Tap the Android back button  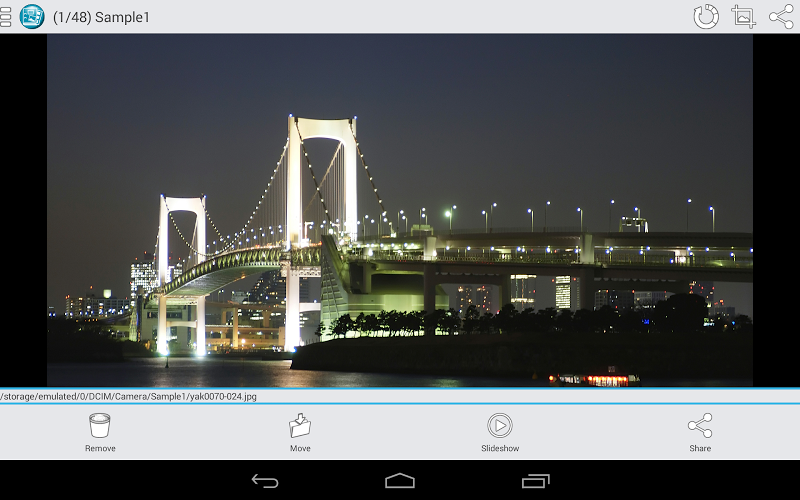(x=265, y=481)
